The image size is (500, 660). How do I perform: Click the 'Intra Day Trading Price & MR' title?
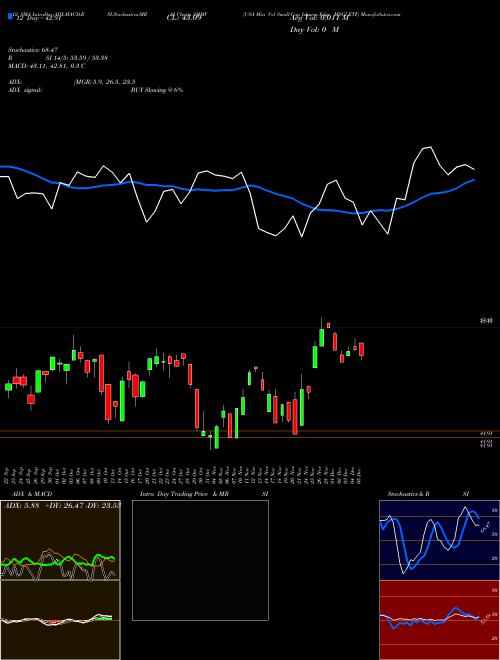click(x=184, y=494)
